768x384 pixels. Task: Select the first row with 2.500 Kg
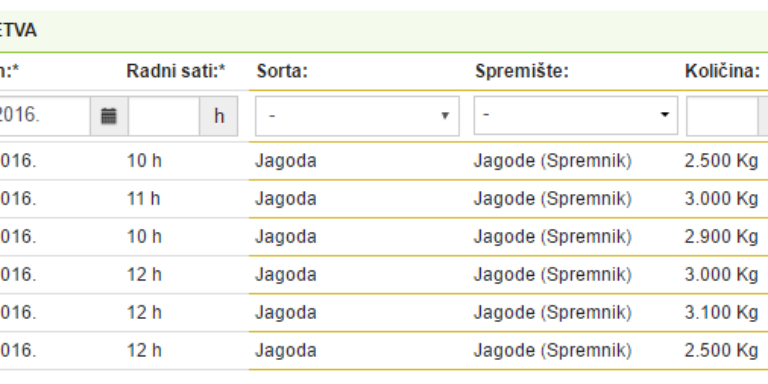384,161
